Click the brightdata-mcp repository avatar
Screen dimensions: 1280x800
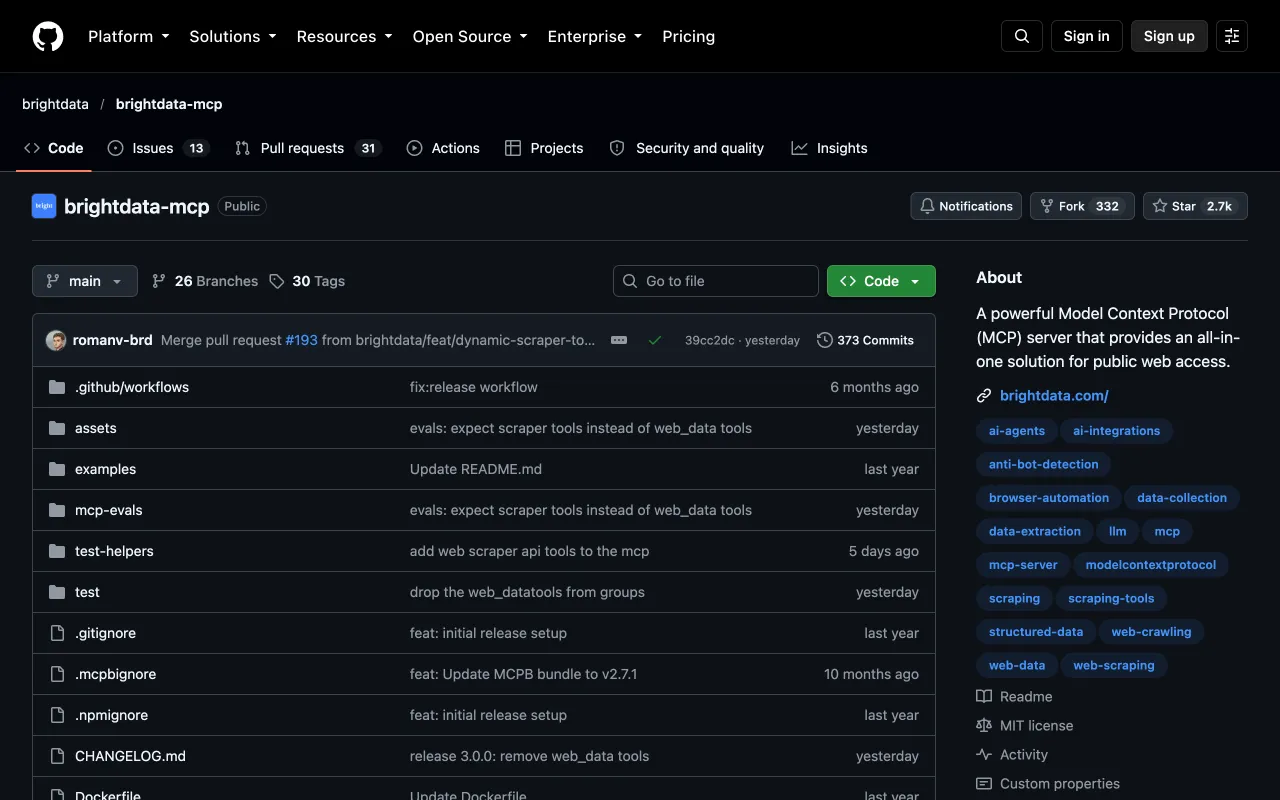[44, 206]
